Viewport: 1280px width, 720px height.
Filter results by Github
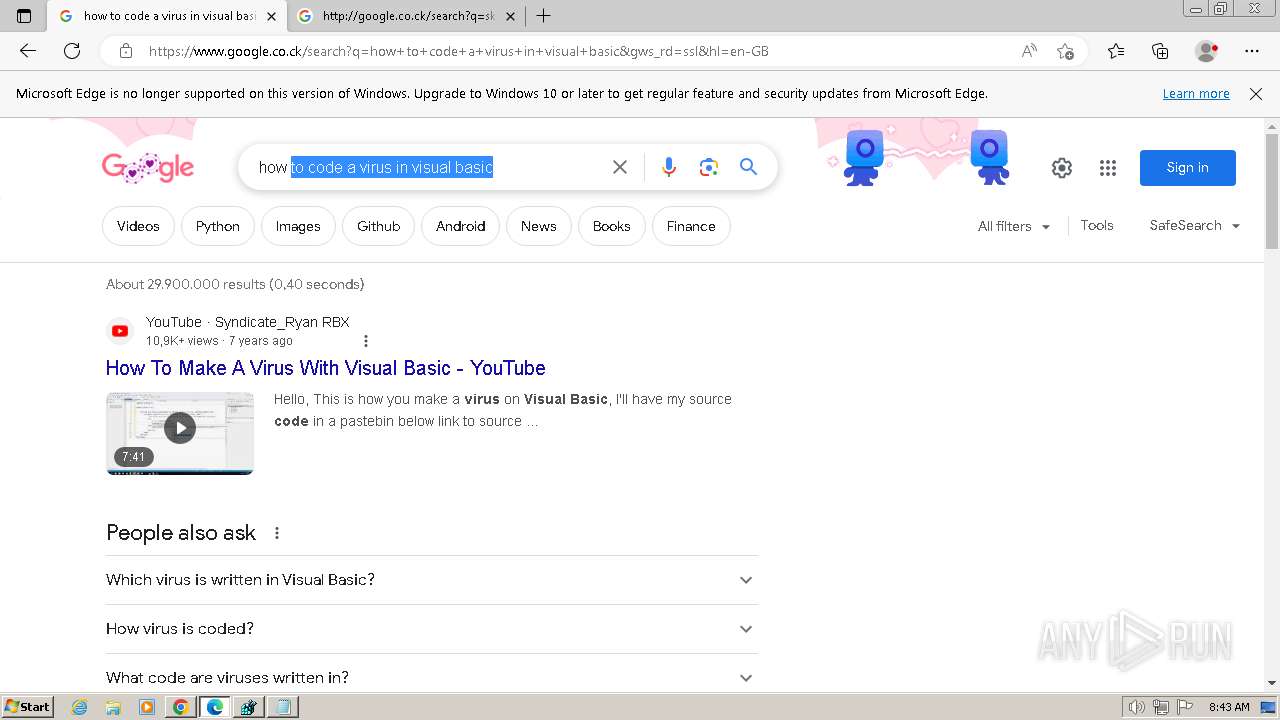pos(378,226)
